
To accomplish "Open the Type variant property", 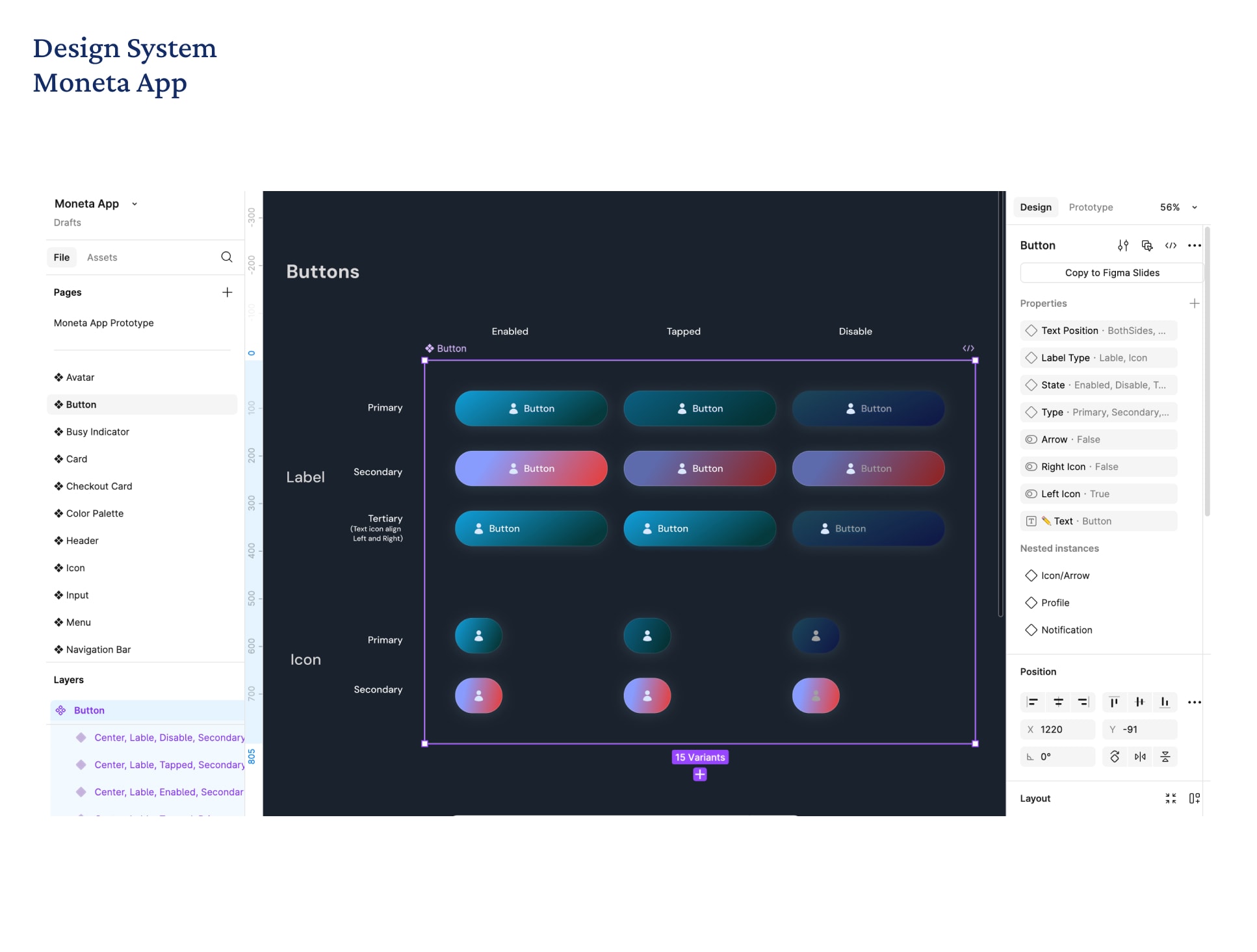I will click(x=1098, y=413).
